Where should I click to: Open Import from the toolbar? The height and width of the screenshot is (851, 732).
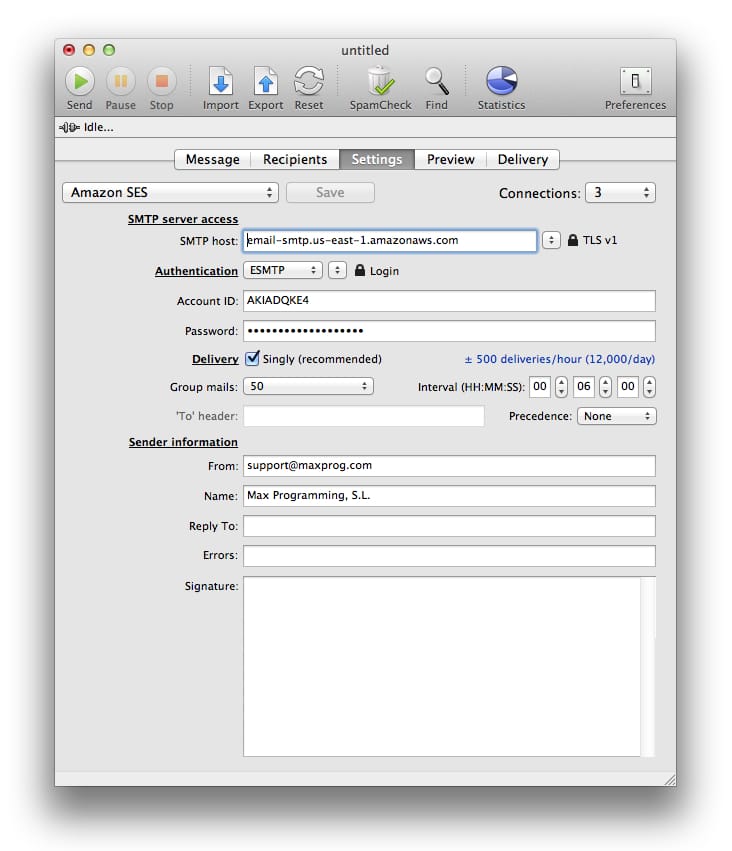pos(221,81)
